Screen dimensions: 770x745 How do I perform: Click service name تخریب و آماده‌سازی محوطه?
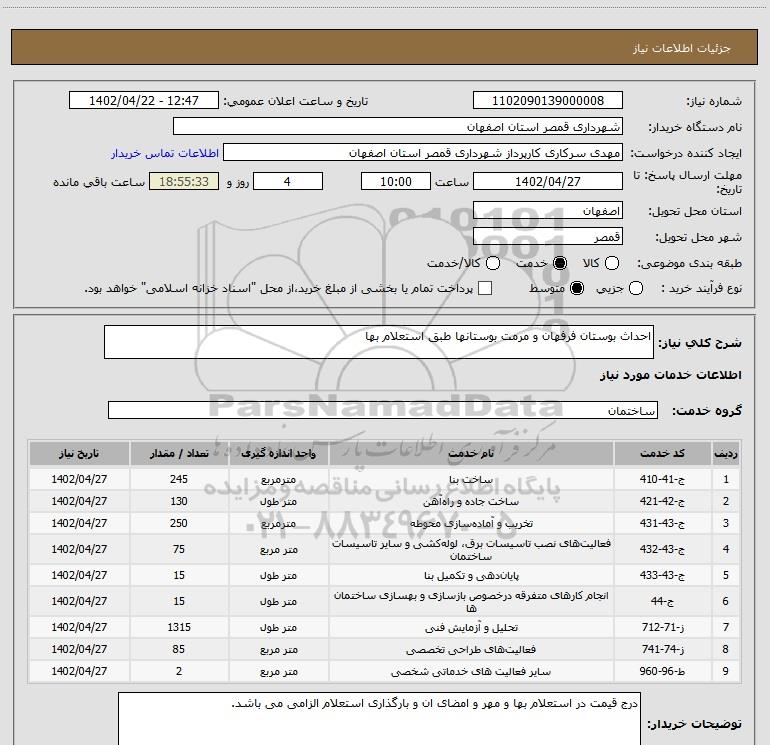point(471,524)
